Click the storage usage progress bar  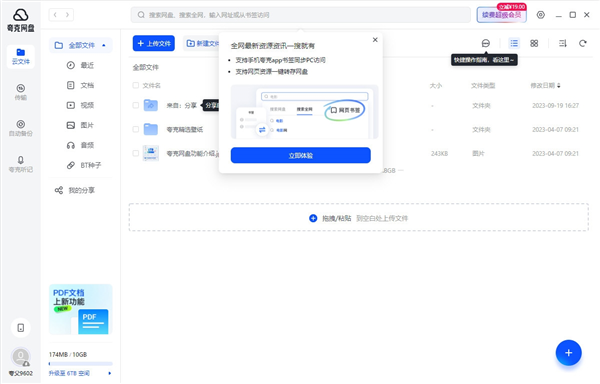point(81,363)
